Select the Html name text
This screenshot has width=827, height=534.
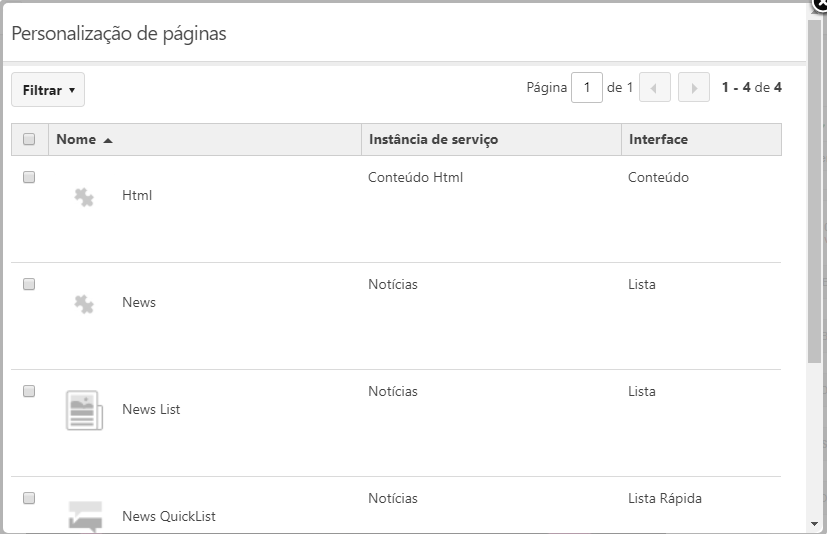pos(137,195)
